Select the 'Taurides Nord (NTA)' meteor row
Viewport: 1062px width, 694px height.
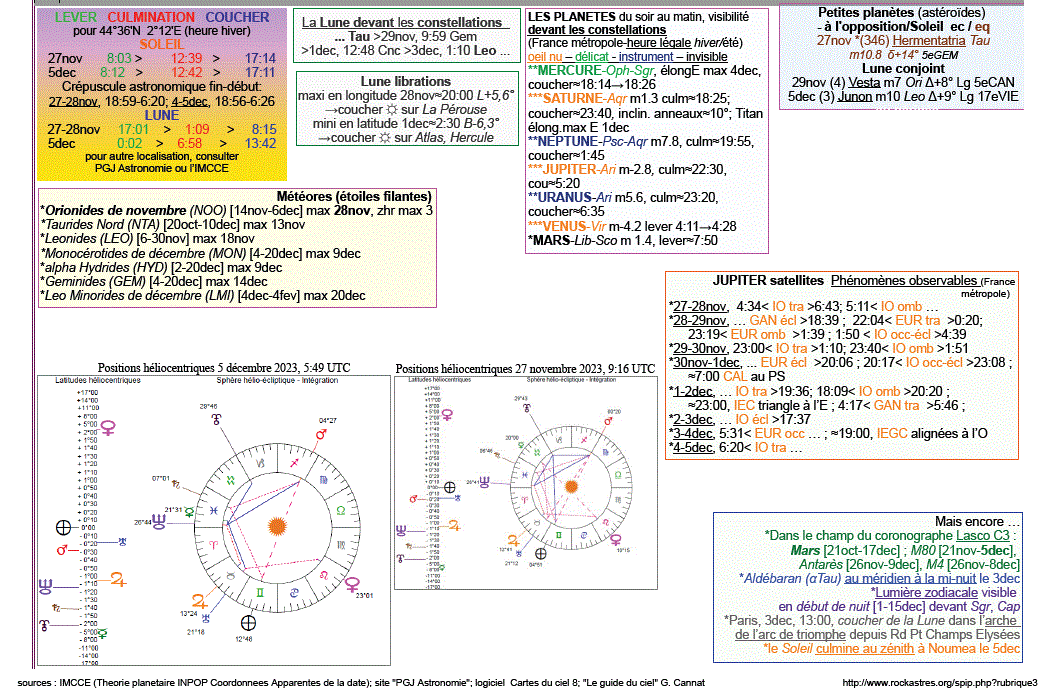click(x=173, y=225)
